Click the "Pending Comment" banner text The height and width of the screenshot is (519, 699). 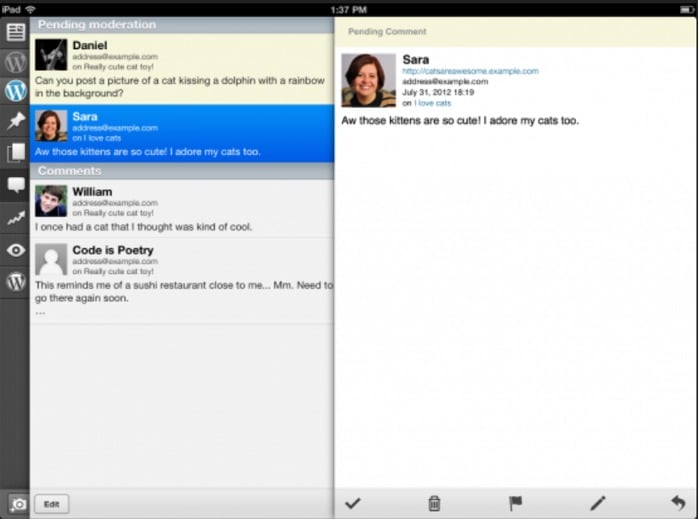coord(387,32)
